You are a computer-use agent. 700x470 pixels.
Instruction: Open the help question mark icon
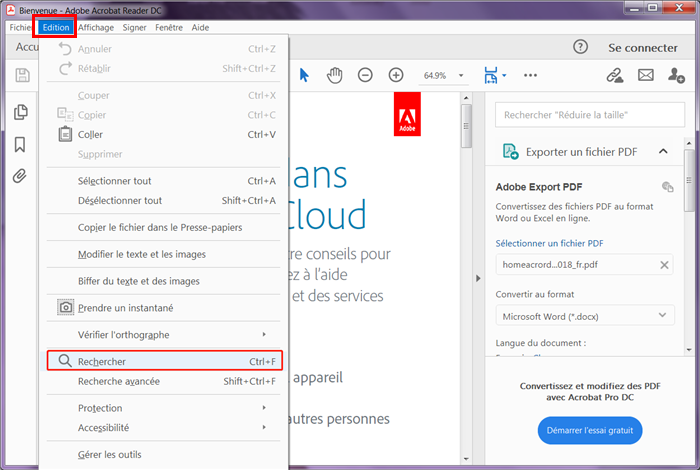click(580, 46)
